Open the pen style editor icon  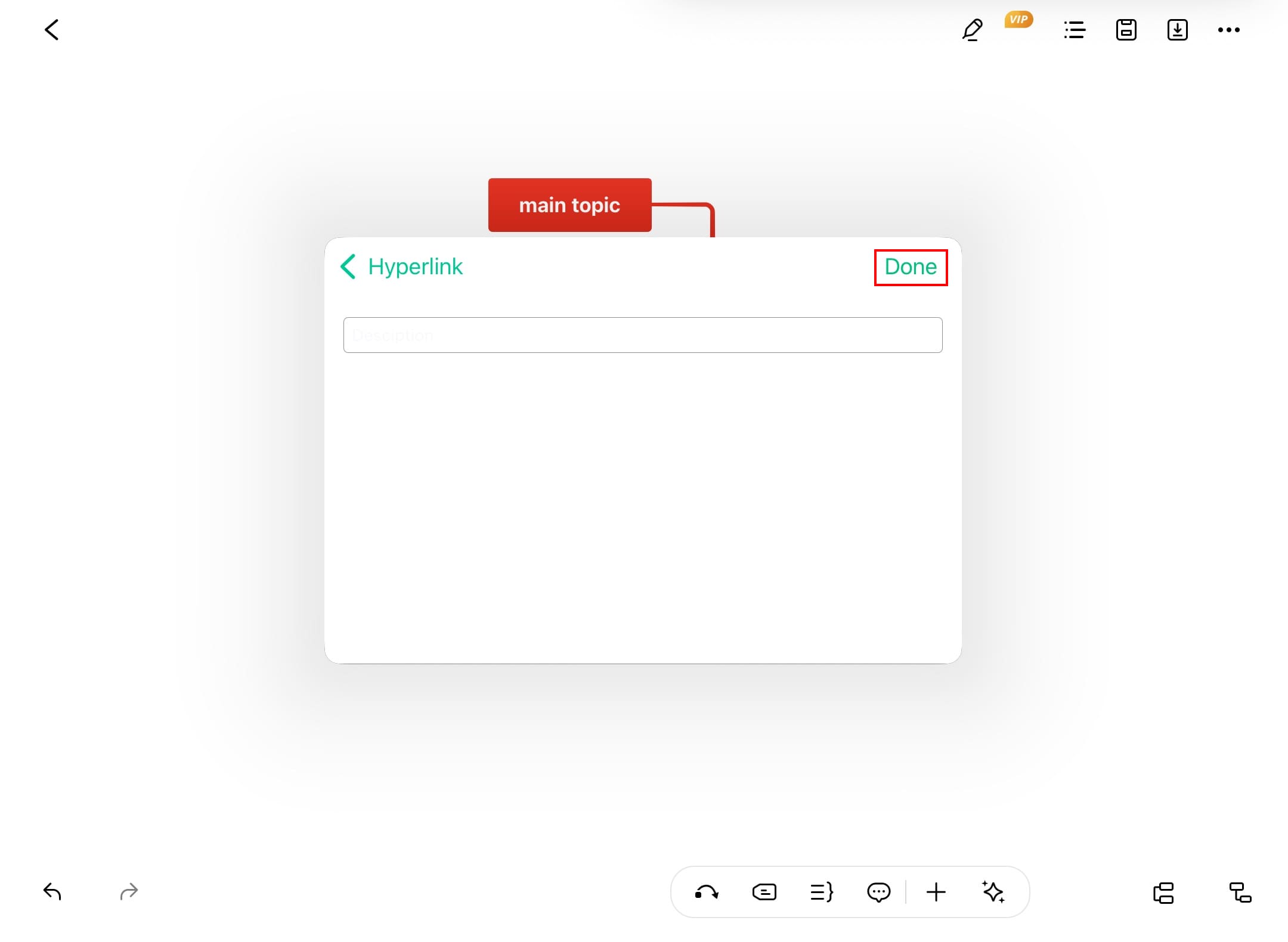pyautogui.click(x=972, y=30)
